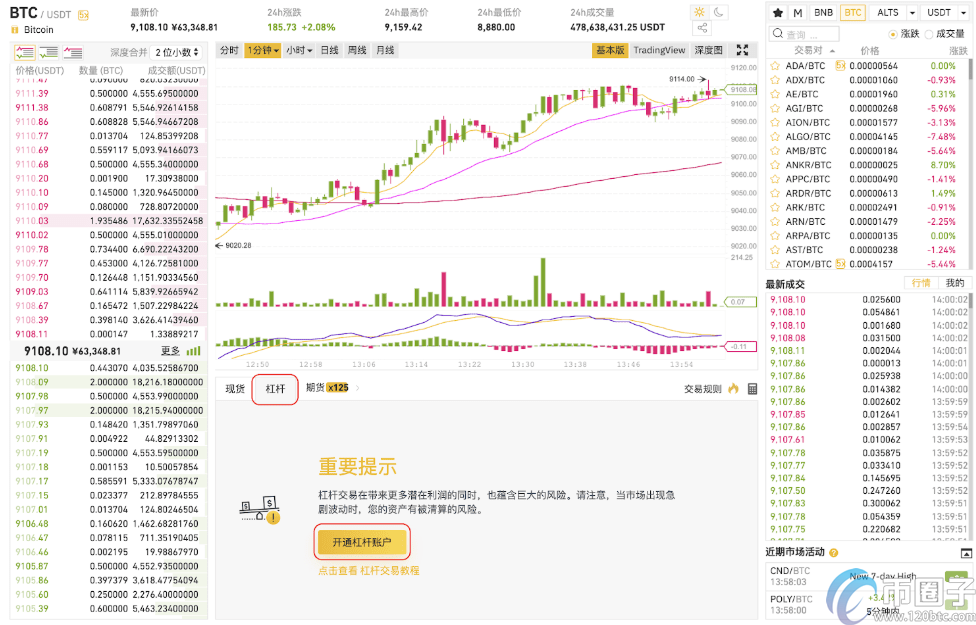976x625 pixels.
Task: Open the favorites star tab in markets panel
Action: click(777, 12)
